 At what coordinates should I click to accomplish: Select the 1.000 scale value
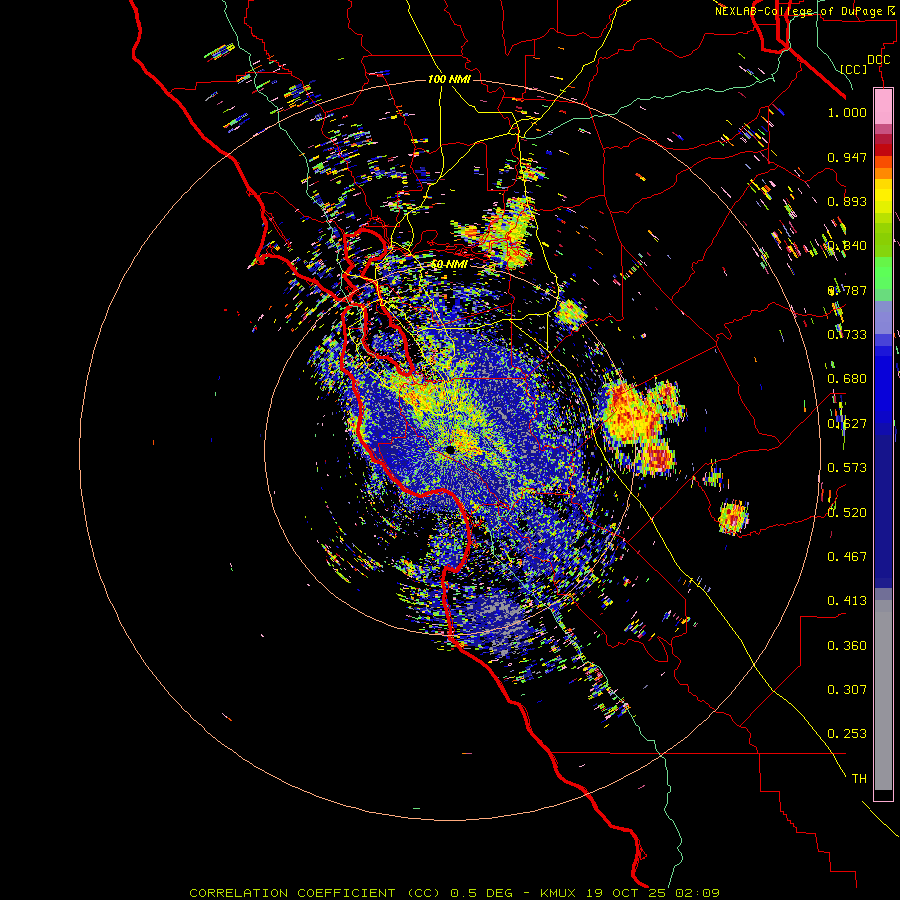point(847,112)
